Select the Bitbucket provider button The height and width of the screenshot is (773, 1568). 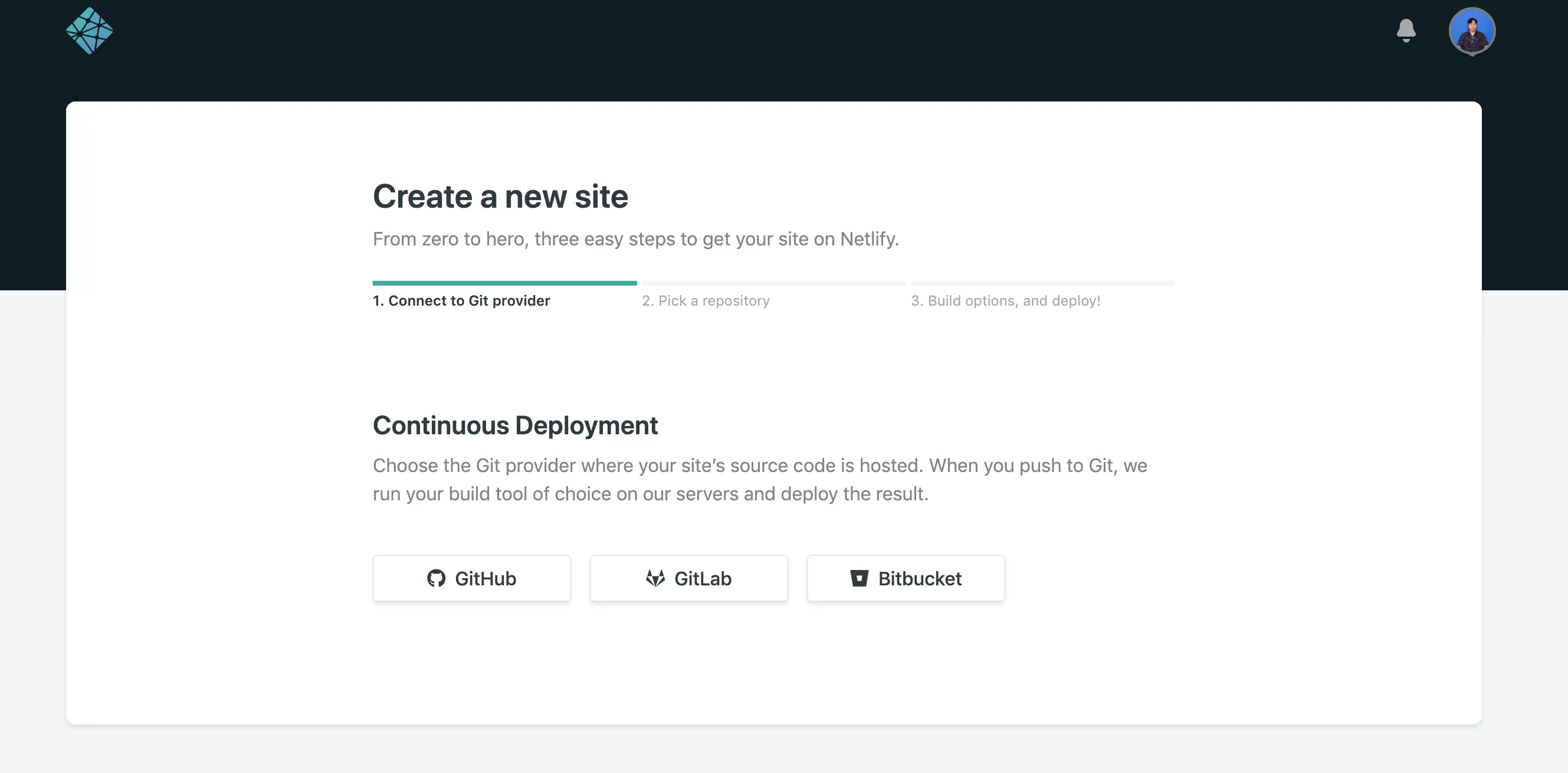[x=919, y=578]
